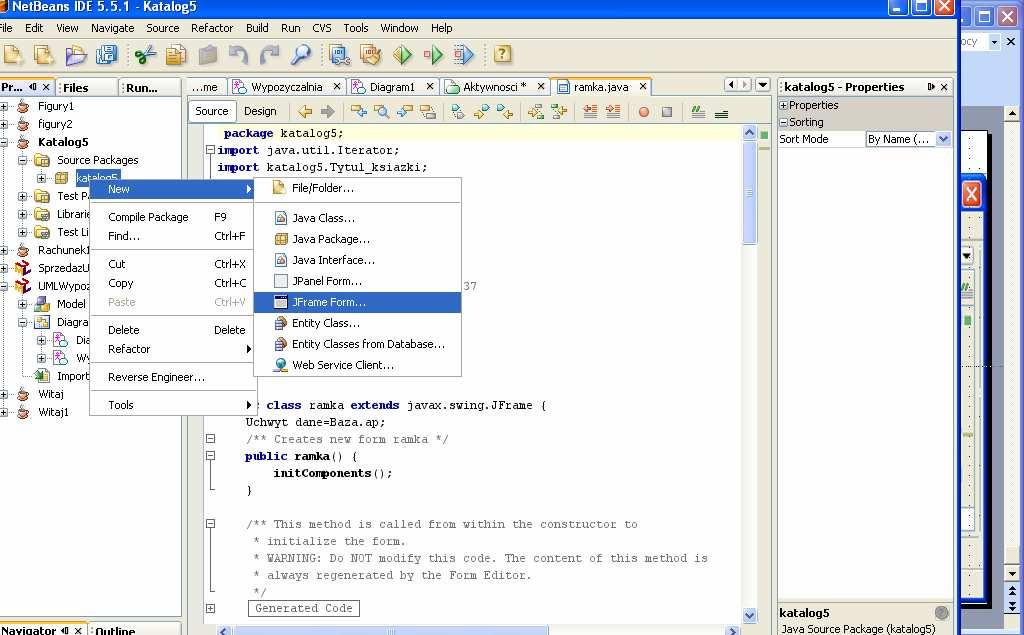
Task: Switch to the Files panel tab
Action: coord(88,88)
